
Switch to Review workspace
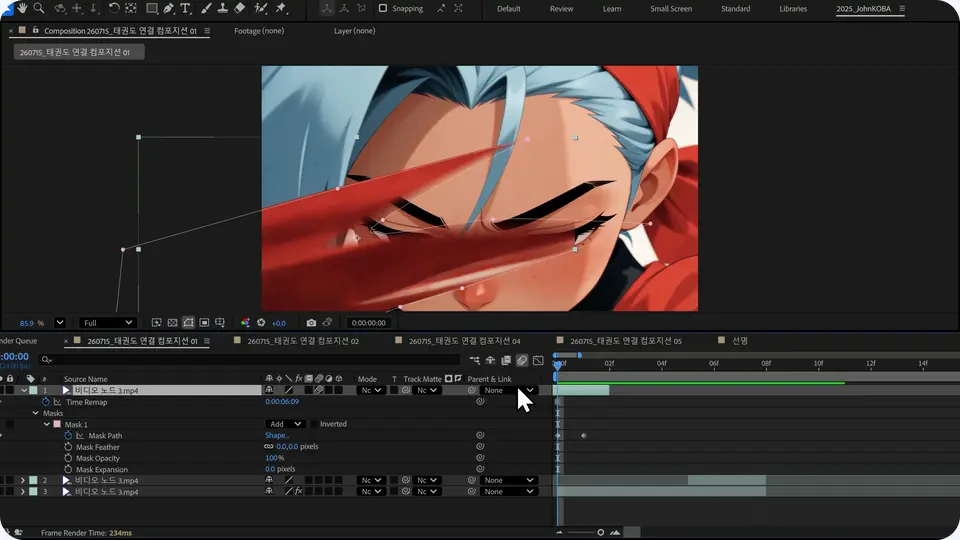561,9
